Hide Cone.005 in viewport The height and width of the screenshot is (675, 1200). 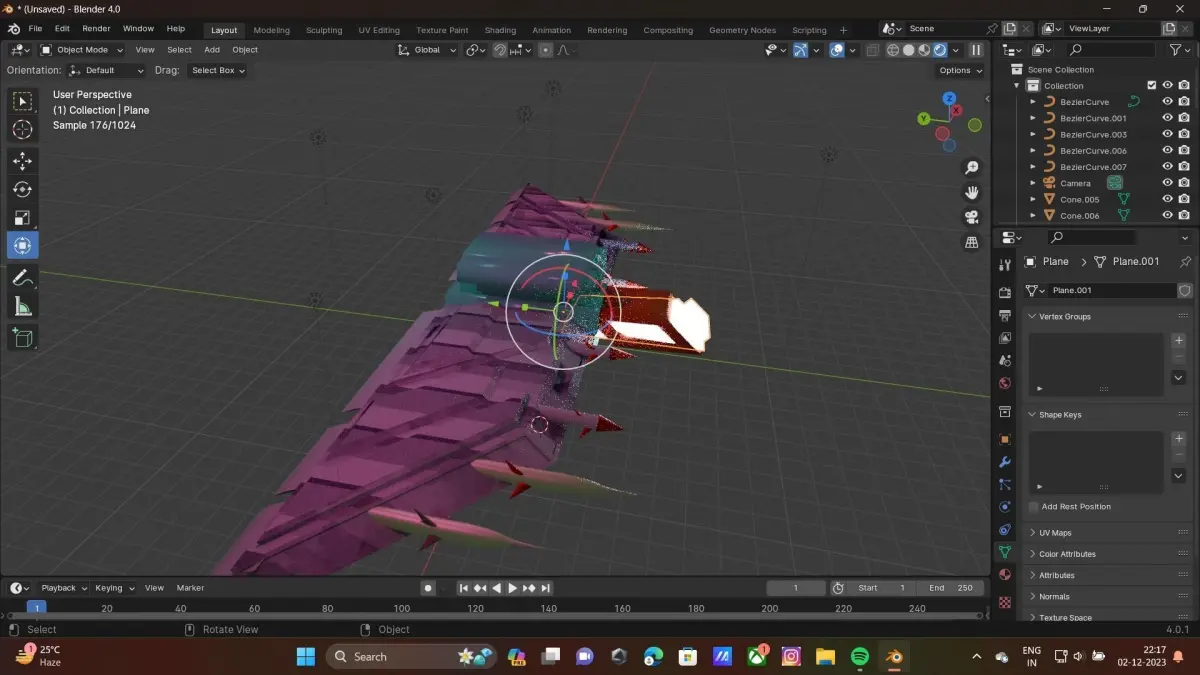click(x=1167, y=199)
